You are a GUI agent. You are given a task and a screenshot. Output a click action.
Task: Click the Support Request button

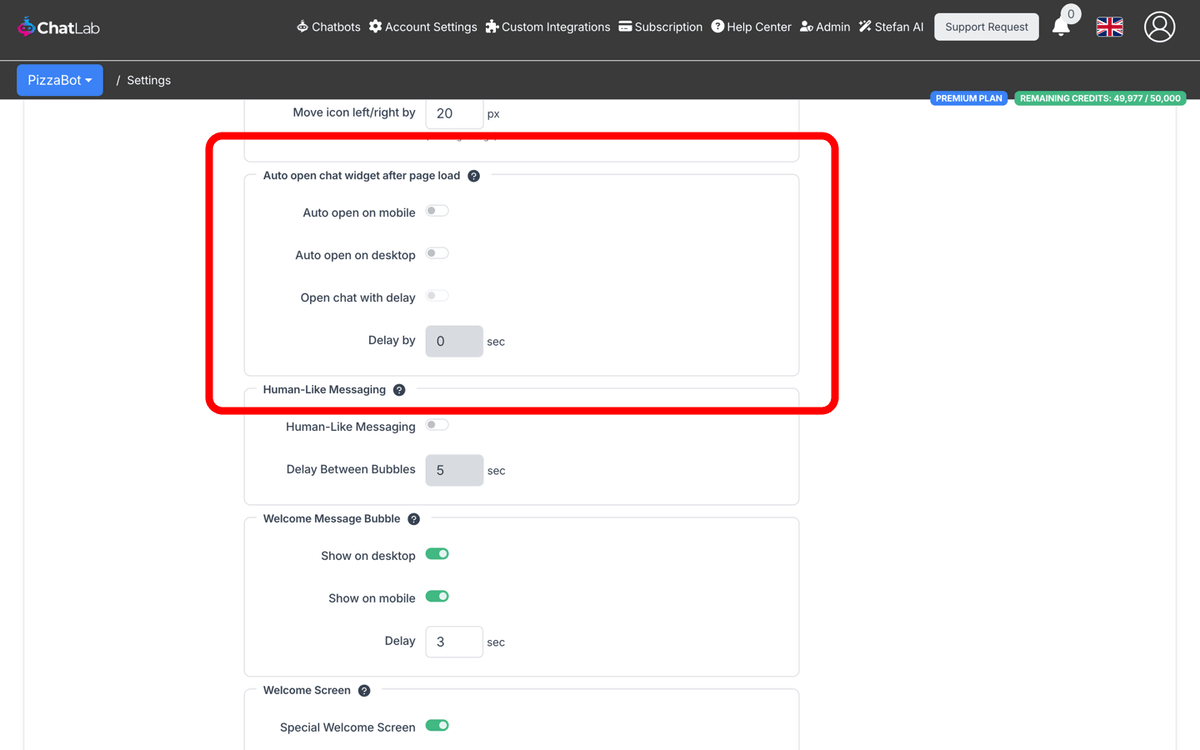986,27
